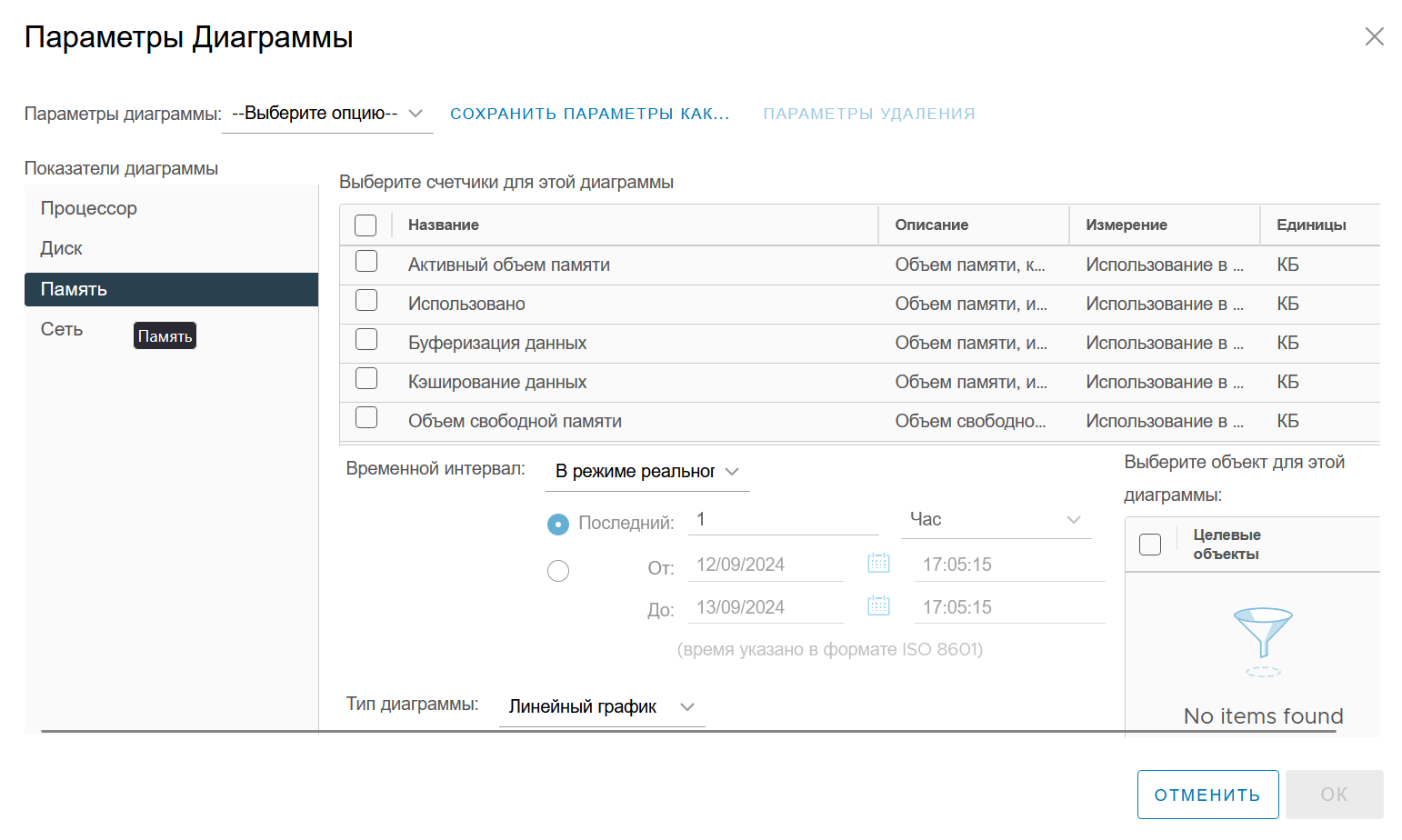The width and height of the screenshot is (1402, 840).
Task: Check the Использовано counter
Action: tap(366, 300)
